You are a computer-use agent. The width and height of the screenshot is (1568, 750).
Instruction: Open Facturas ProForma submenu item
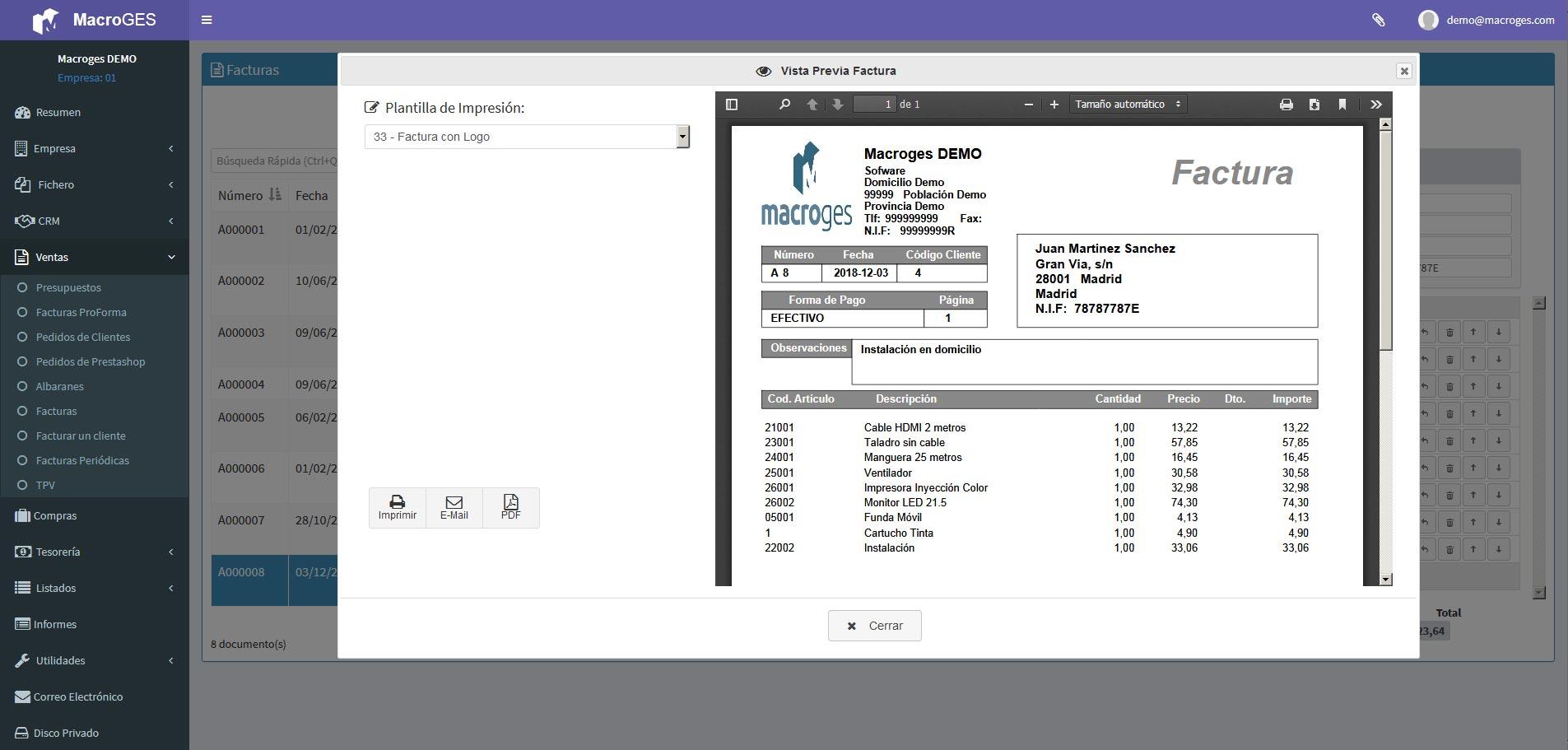pos(81,312)
